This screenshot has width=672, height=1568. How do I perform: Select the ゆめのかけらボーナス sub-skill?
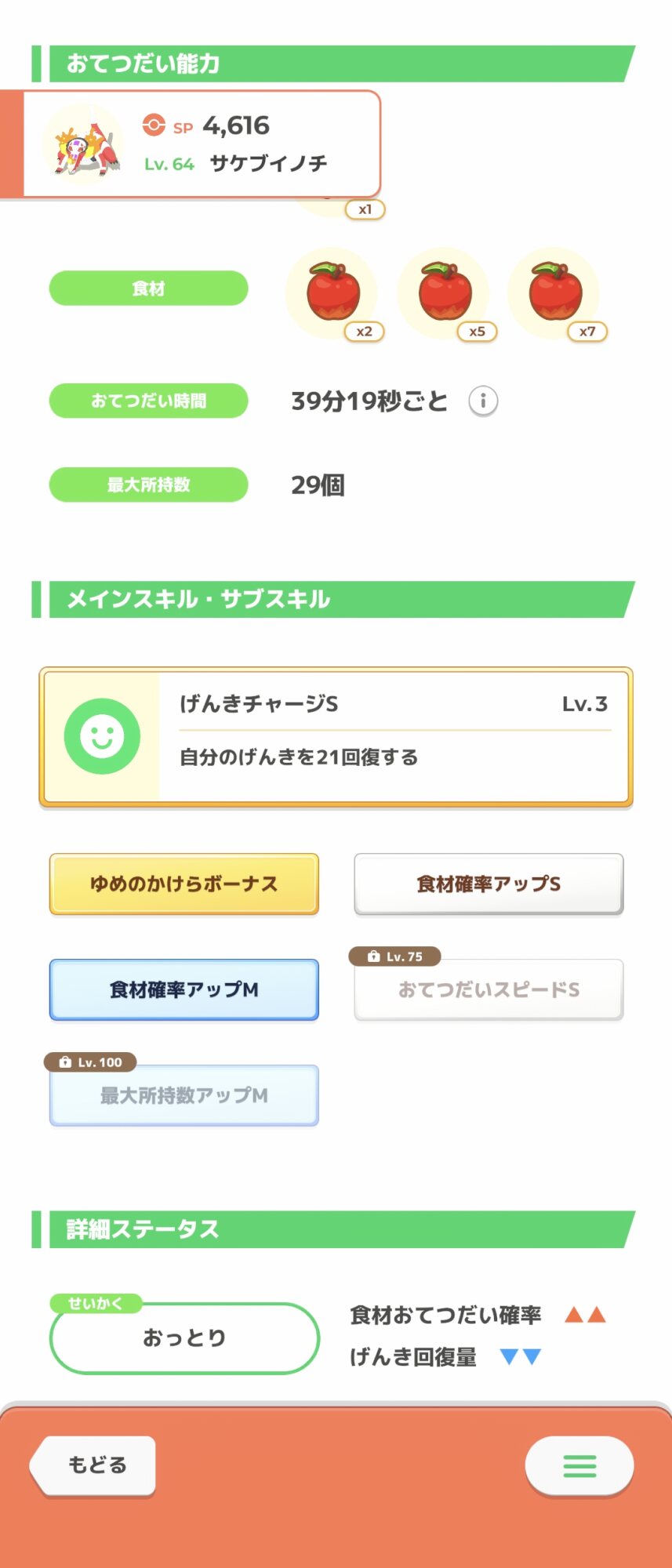coord(184,884)
